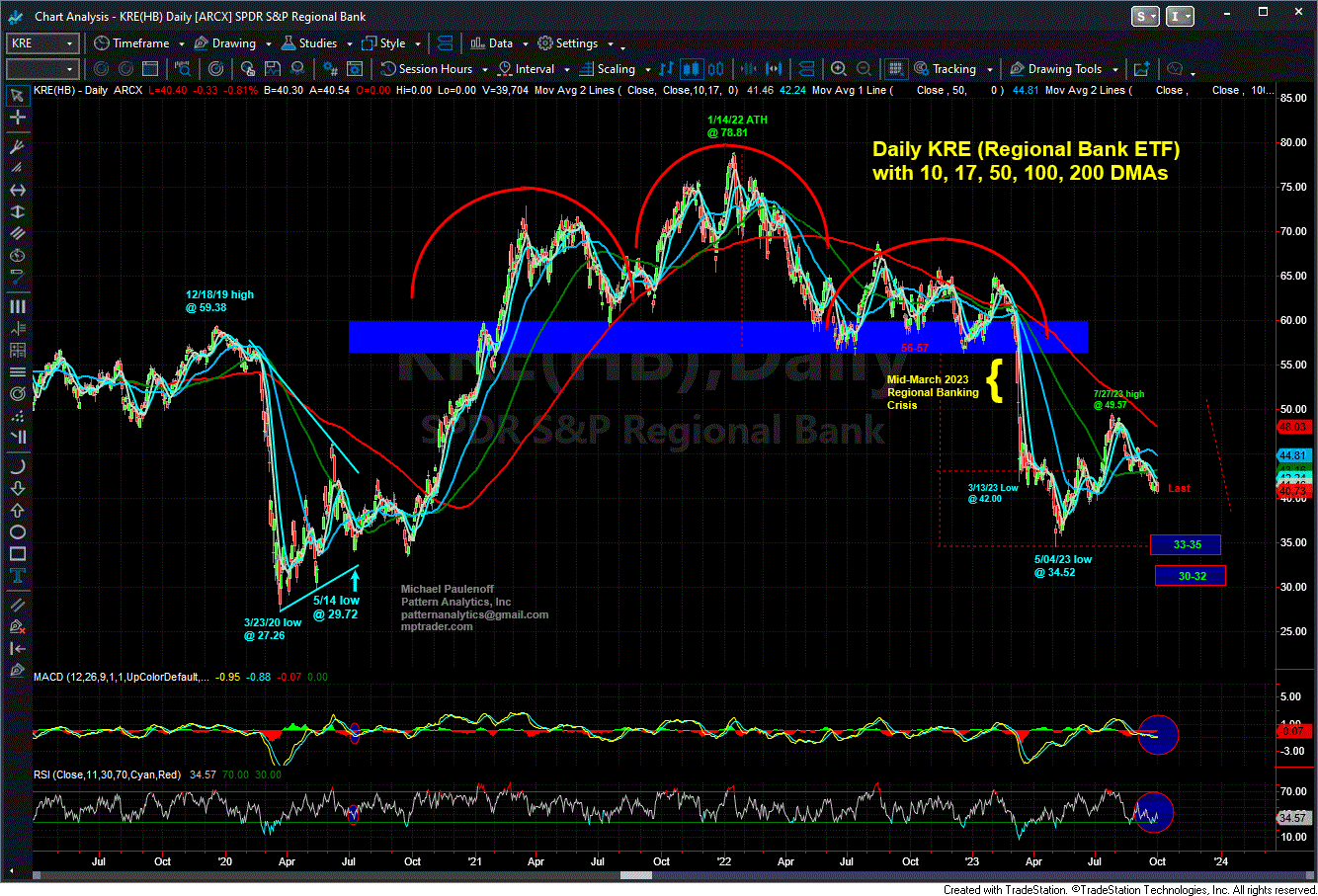Select the horizontal lines tool

pyautogui.click(x=17, y=371)
